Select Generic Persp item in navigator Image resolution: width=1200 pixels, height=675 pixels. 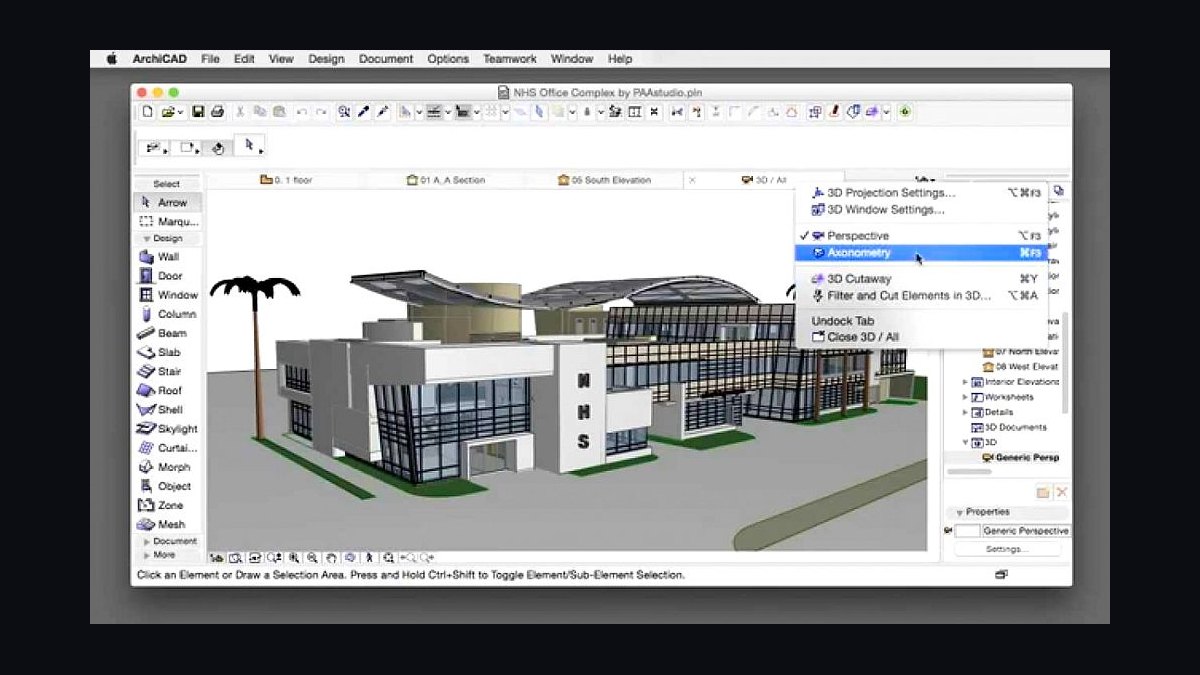pyautogui.click(x=1019, y=457)
